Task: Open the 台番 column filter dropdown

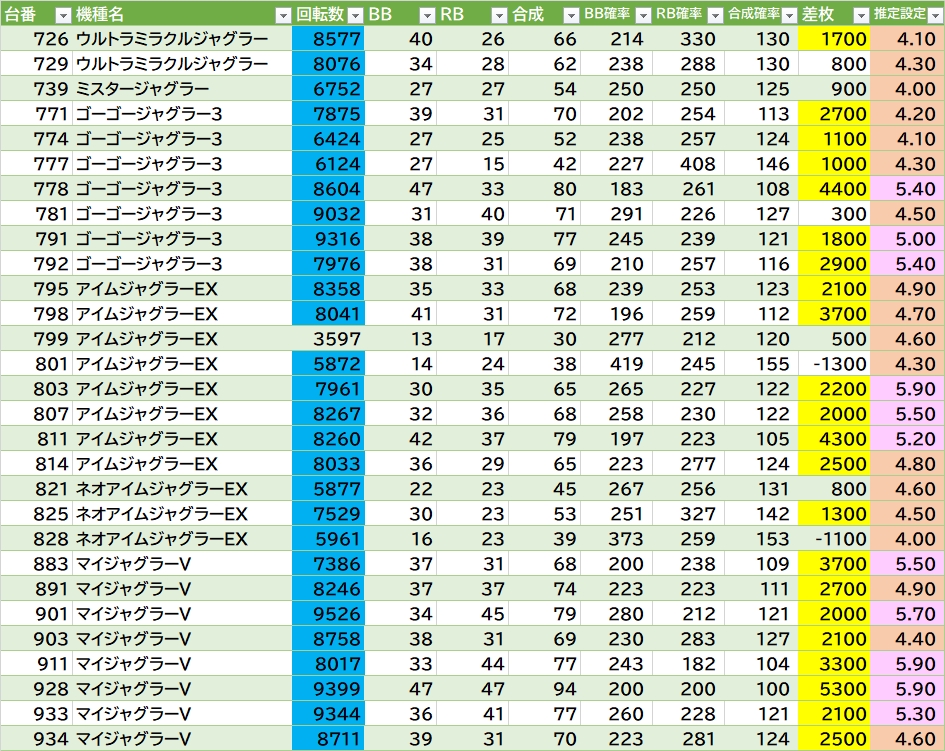Action: coord(62,15)
